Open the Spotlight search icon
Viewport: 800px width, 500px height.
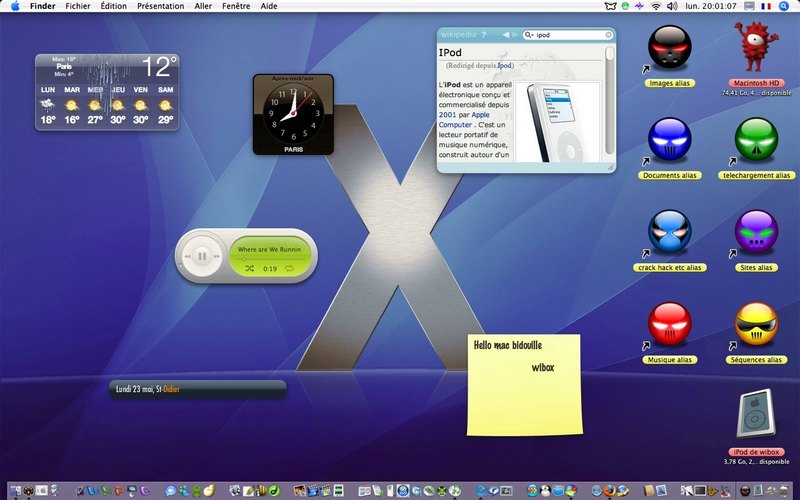tap(784, 6)
